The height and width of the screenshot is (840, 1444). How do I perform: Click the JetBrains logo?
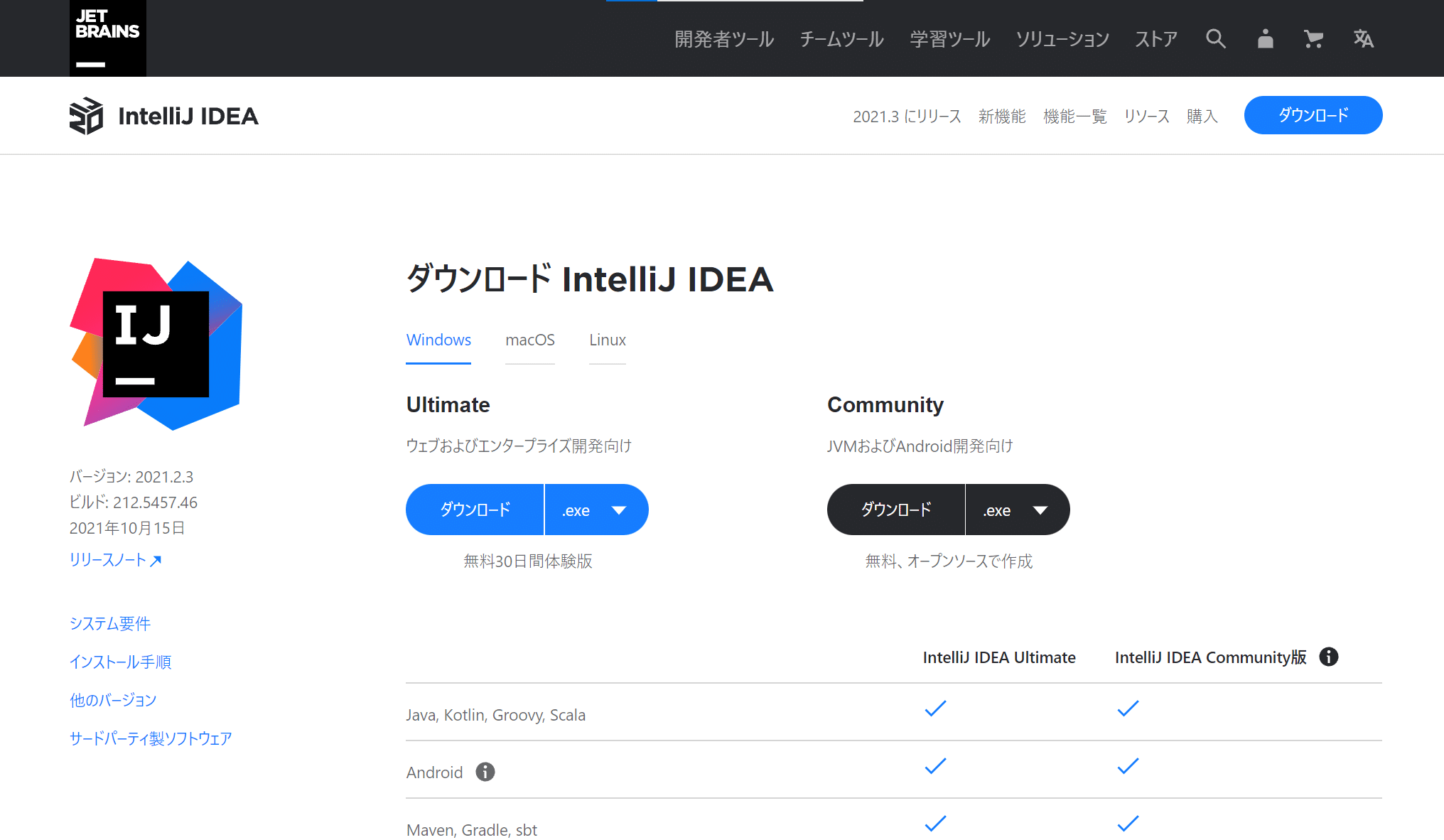pos(108,38)
